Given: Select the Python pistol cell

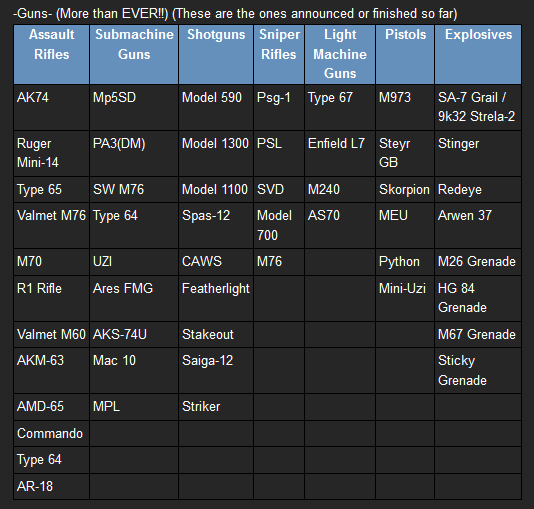Looking at the screenshot, I should (405, 262).
